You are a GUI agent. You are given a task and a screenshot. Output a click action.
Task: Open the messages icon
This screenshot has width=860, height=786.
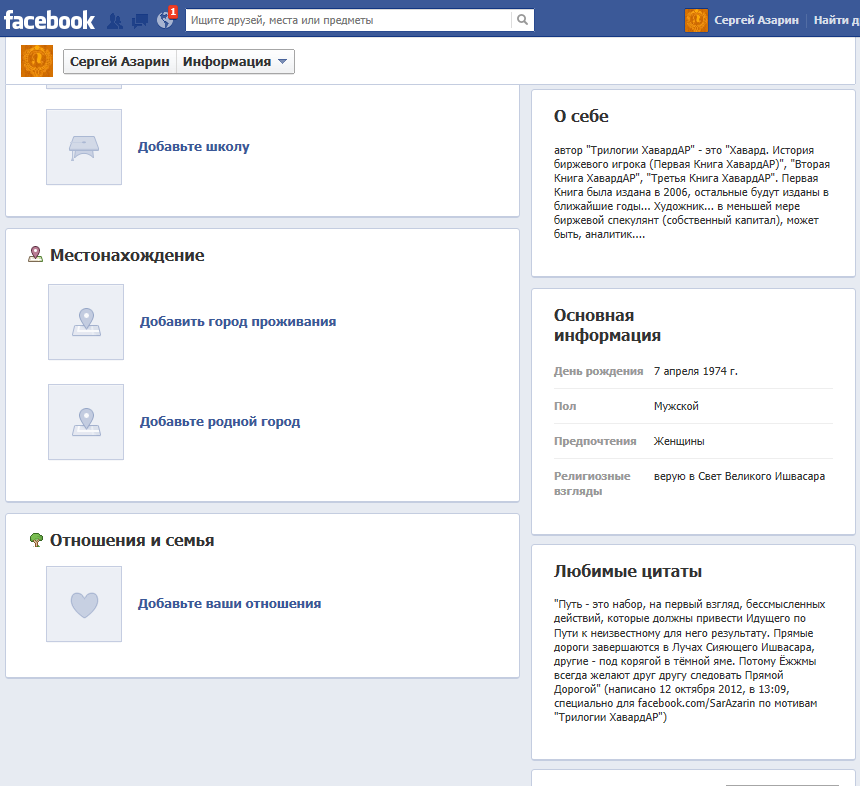click(x=140, y=21)
